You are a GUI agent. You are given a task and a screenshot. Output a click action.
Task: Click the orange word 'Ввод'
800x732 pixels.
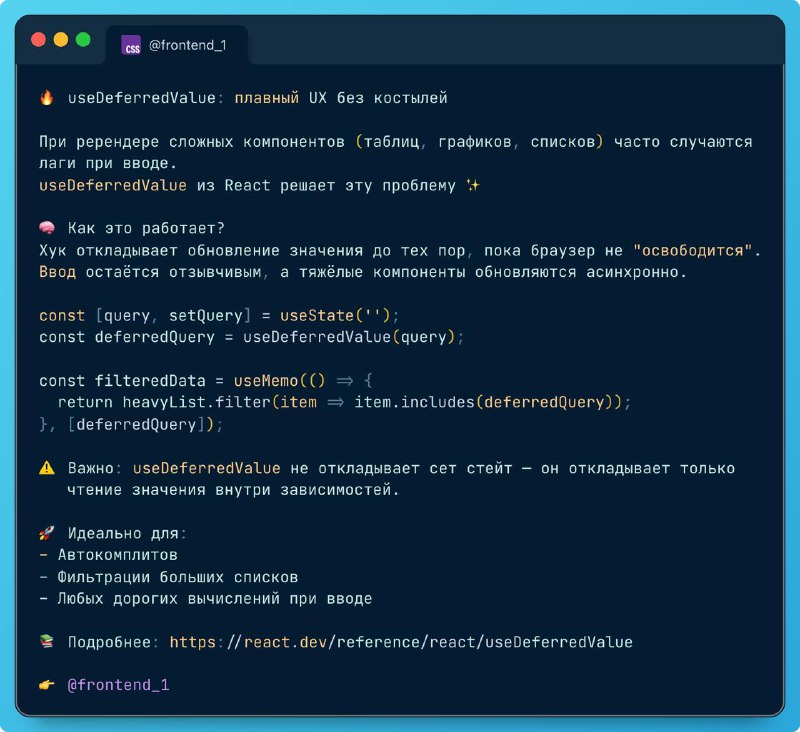pyautogui.click(x=57, y=272)
